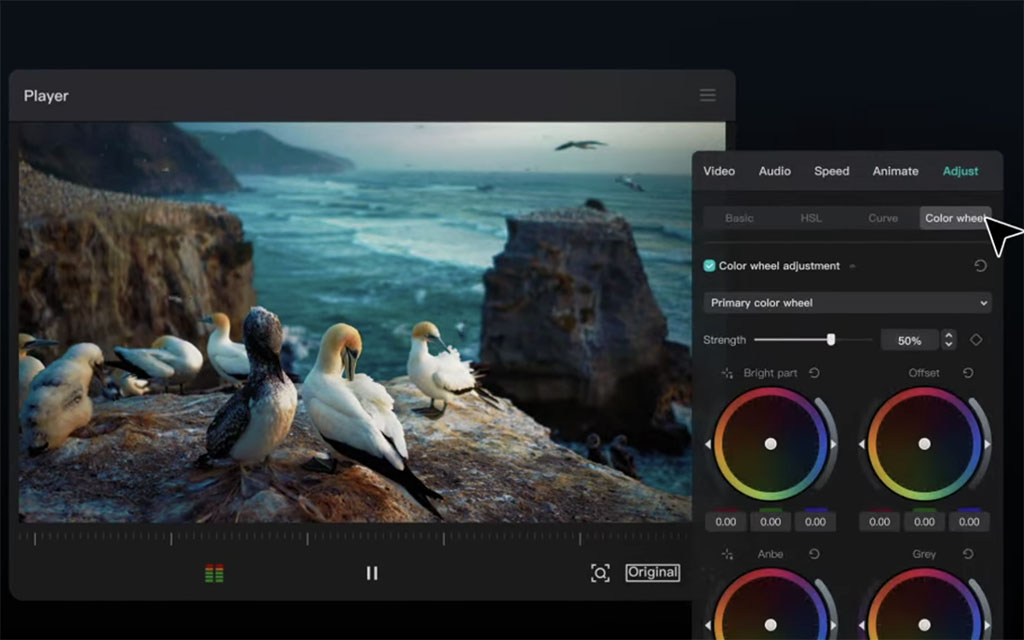
Task: Open the HSL sub-tab
Action: (x=811, y=218)
